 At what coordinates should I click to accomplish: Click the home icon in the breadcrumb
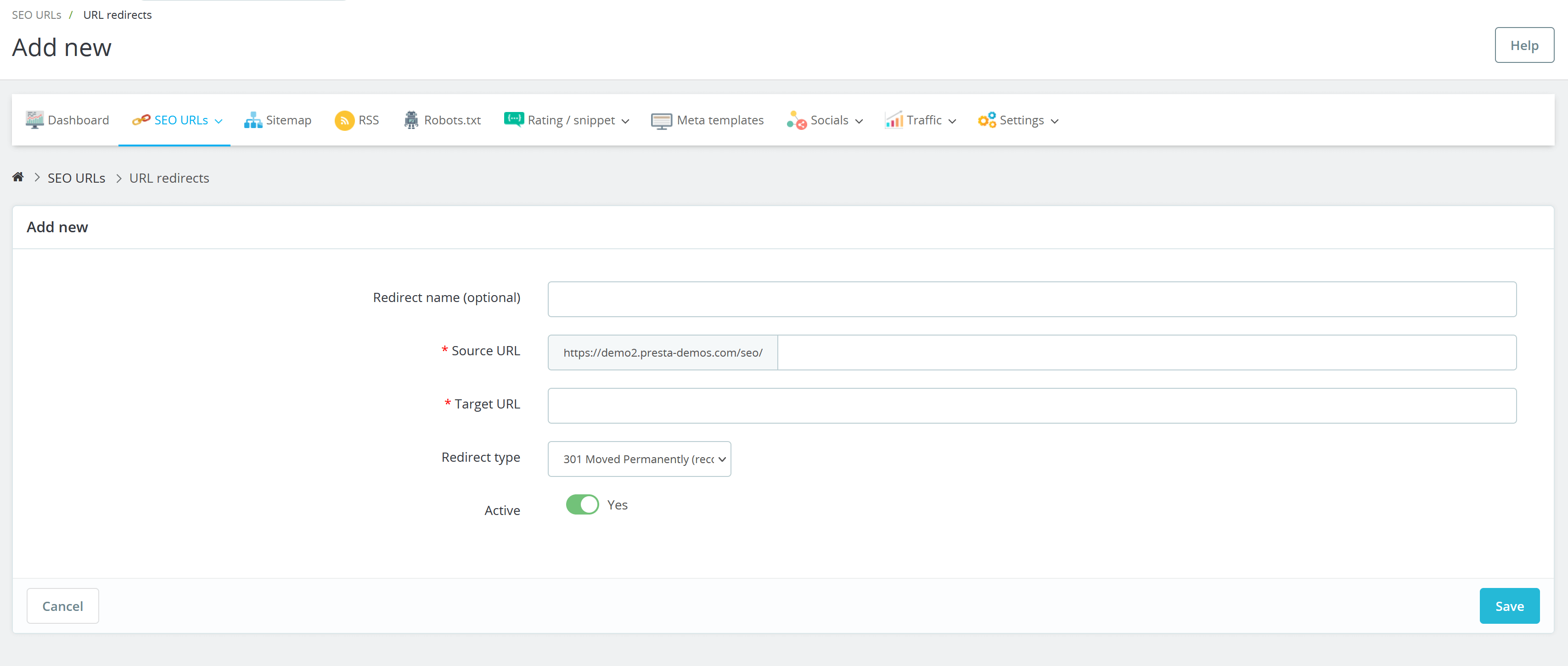(x=17, y=177)
